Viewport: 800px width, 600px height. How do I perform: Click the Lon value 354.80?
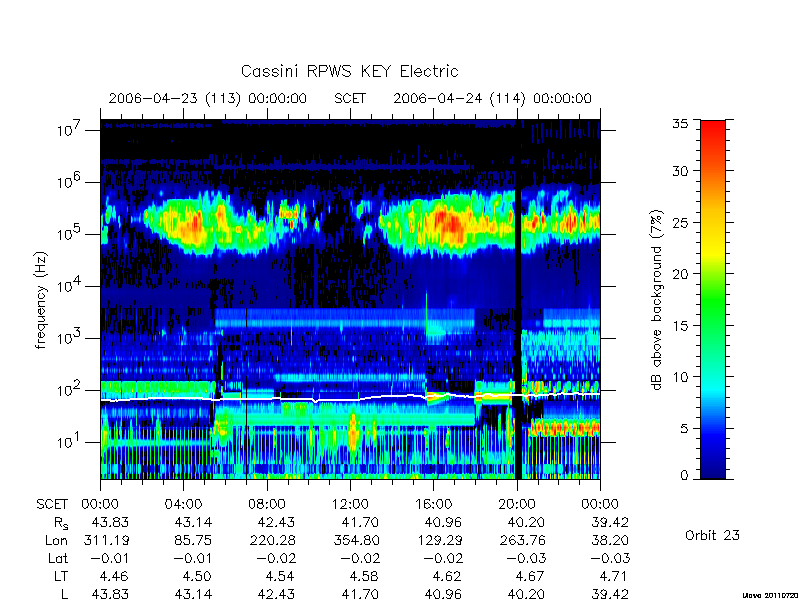point(356,540)
